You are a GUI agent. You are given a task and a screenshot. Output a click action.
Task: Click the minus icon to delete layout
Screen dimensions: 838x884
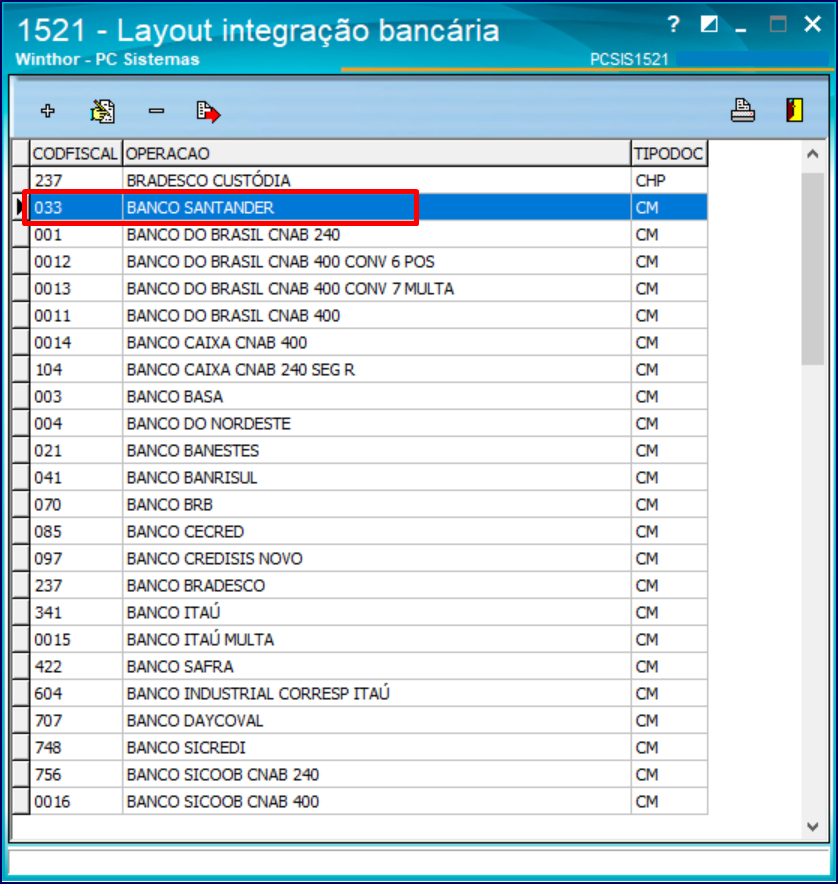coord(156,111)
